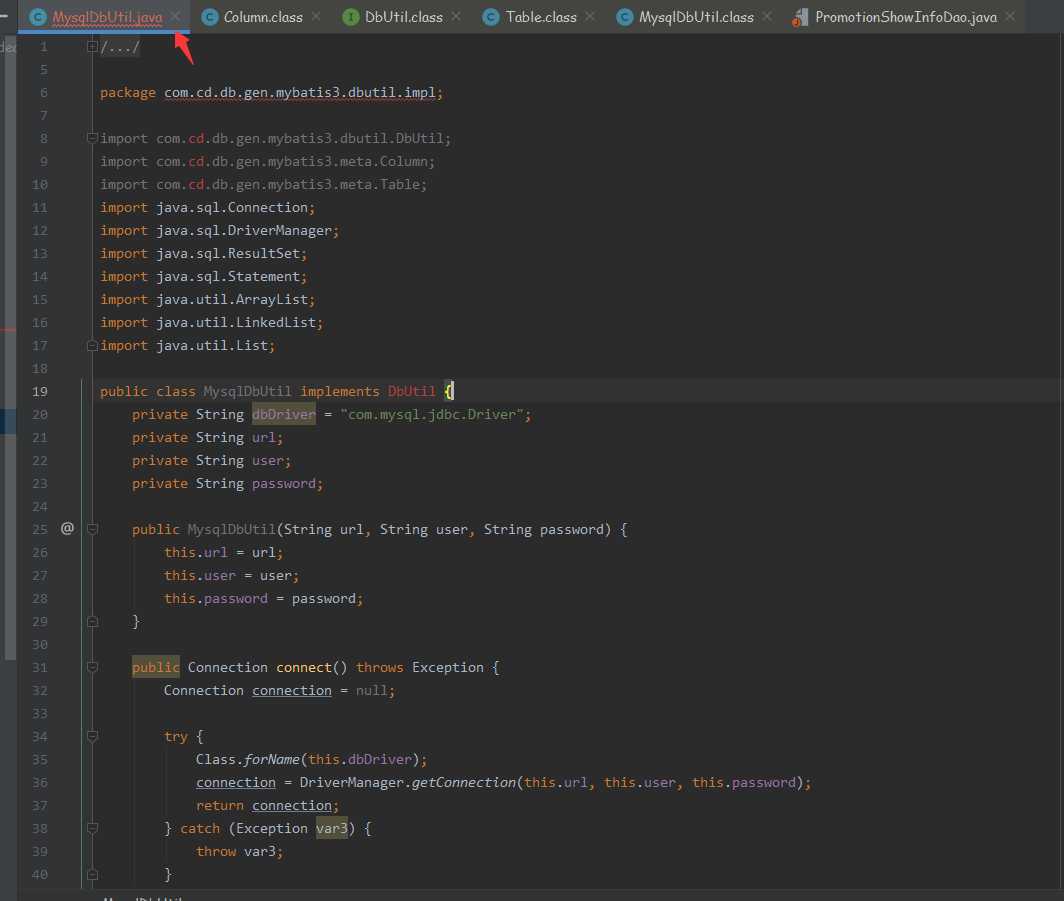This screenshot has width=1064, height=901.
Task: Close the DbUtil.class tab
Action: point(456,16)
